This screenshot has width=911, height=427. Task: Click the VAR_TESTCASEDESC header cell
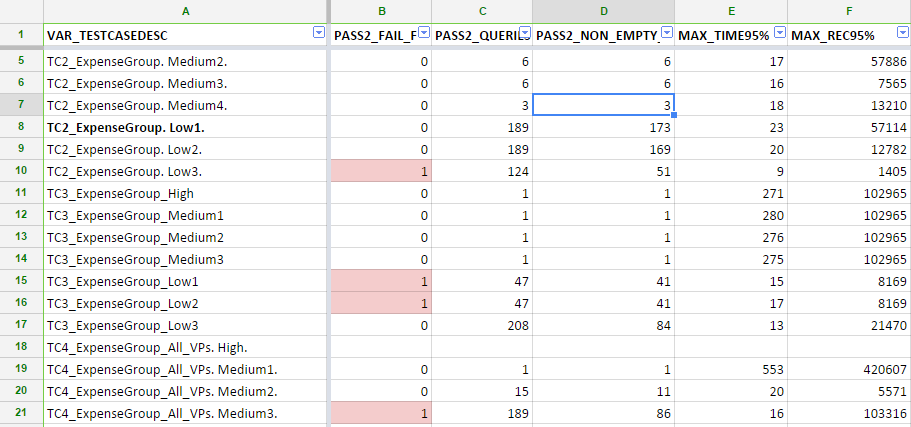tap(186, 35)
